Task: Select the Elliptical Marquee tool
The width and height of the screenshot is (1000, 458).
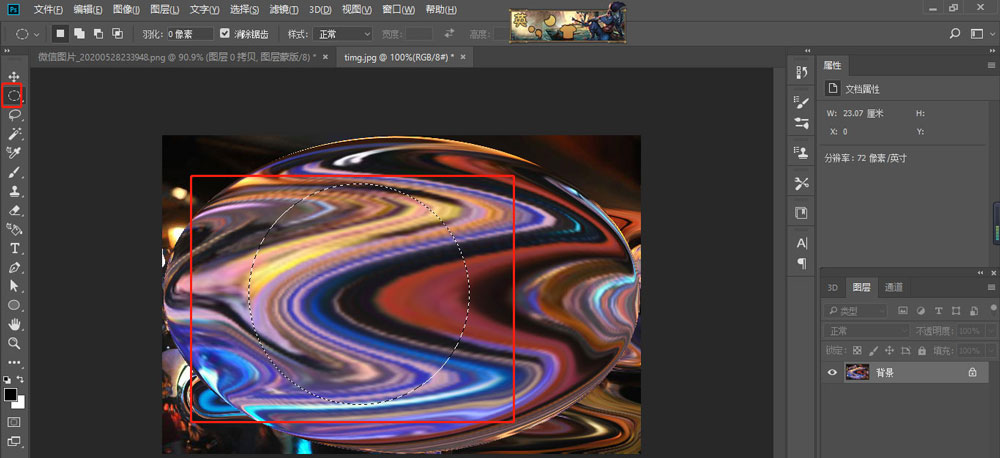Action: (x=14, y=96)
